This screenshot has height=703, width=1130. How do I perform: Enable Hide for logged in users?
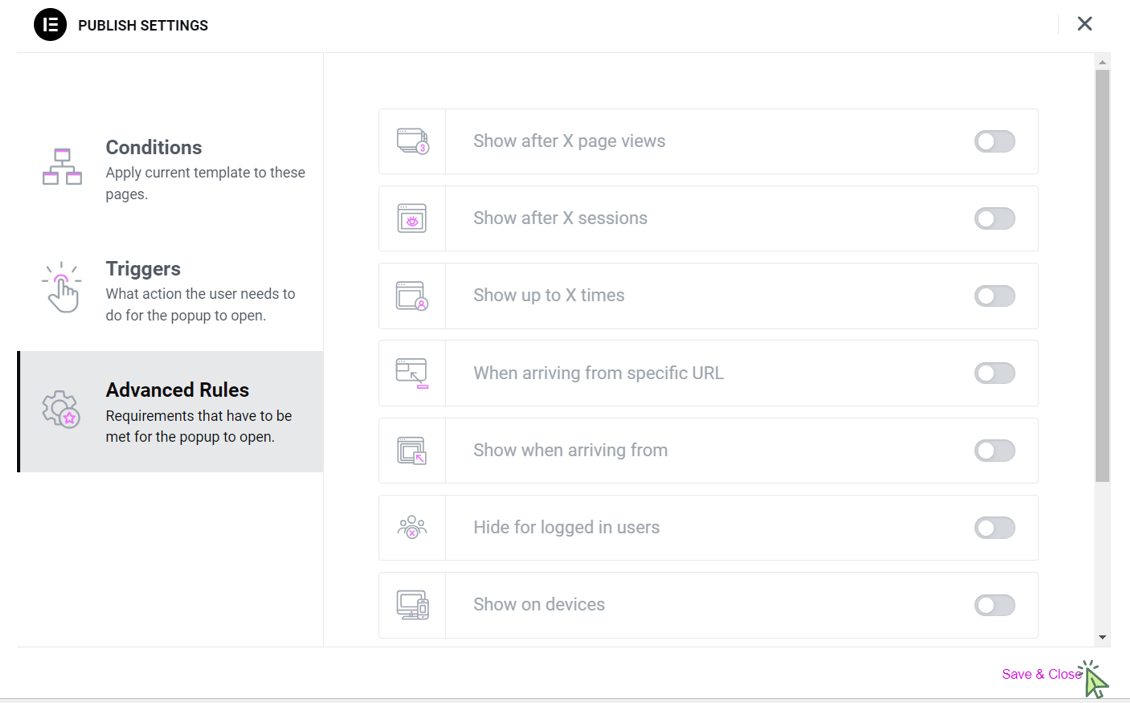coord(995,528)
